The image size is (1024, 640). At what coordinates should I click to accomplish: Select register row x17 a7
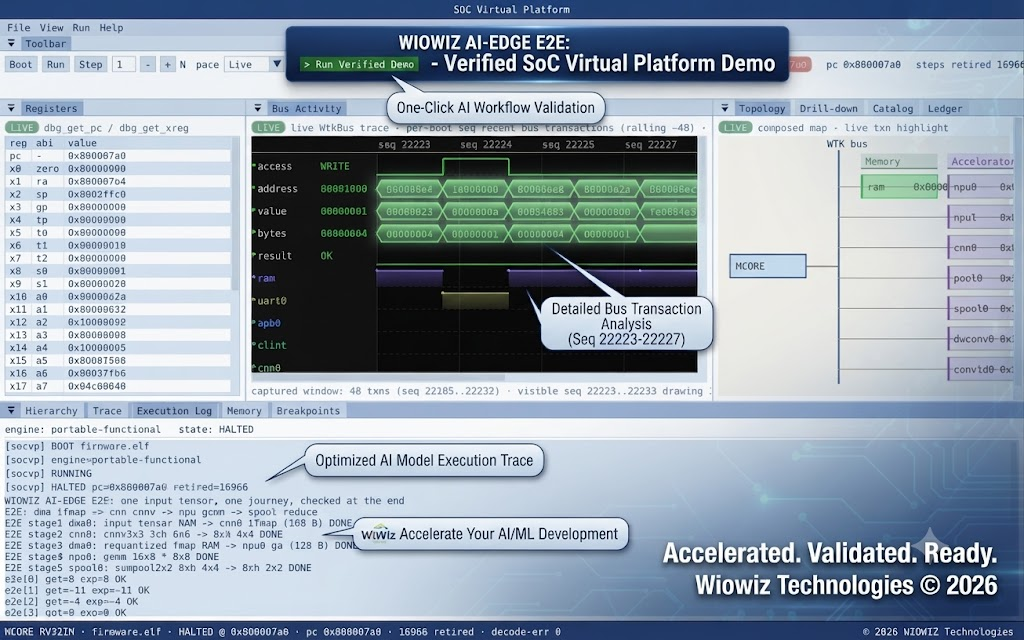(118, 386)
